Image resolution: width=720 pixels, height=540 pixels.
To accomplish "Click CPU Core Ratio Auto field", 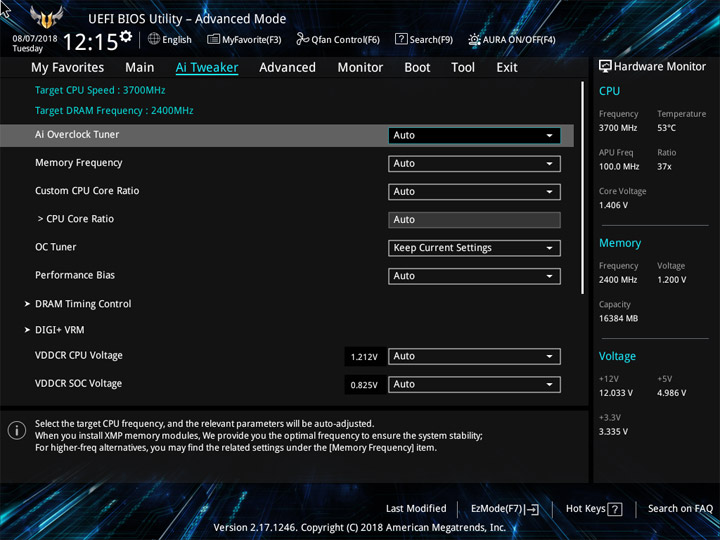I will coord(474,219).
